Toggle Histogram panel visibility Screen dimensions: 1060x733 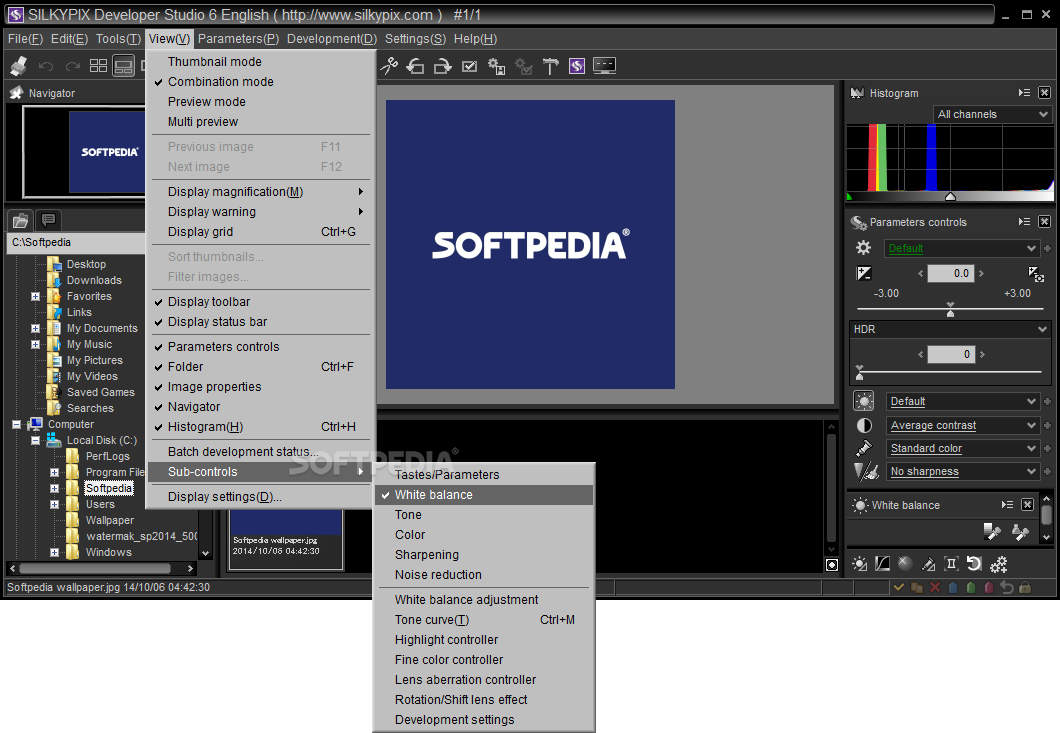point(260,427)
